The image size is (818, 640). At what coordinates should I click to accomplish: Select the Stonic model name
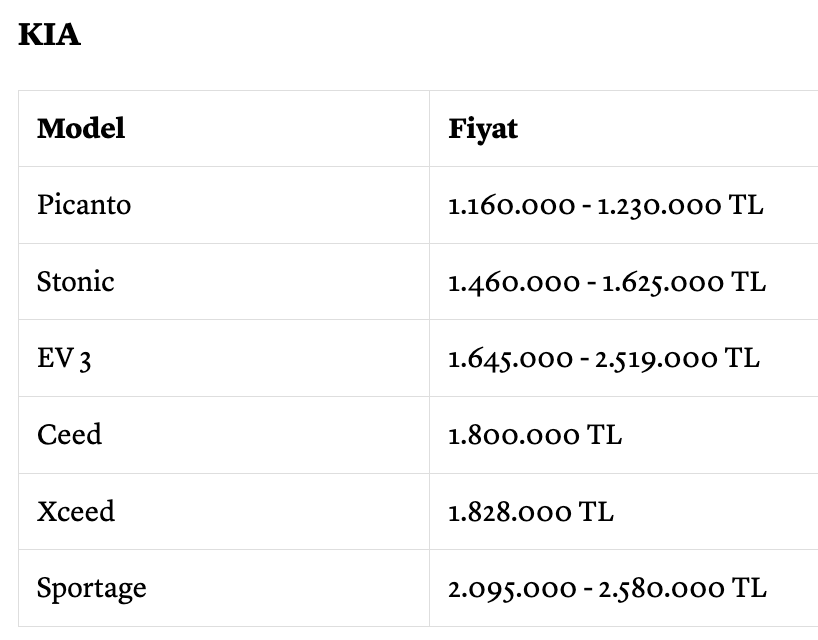pyautogui.click(x=76, y=282)
